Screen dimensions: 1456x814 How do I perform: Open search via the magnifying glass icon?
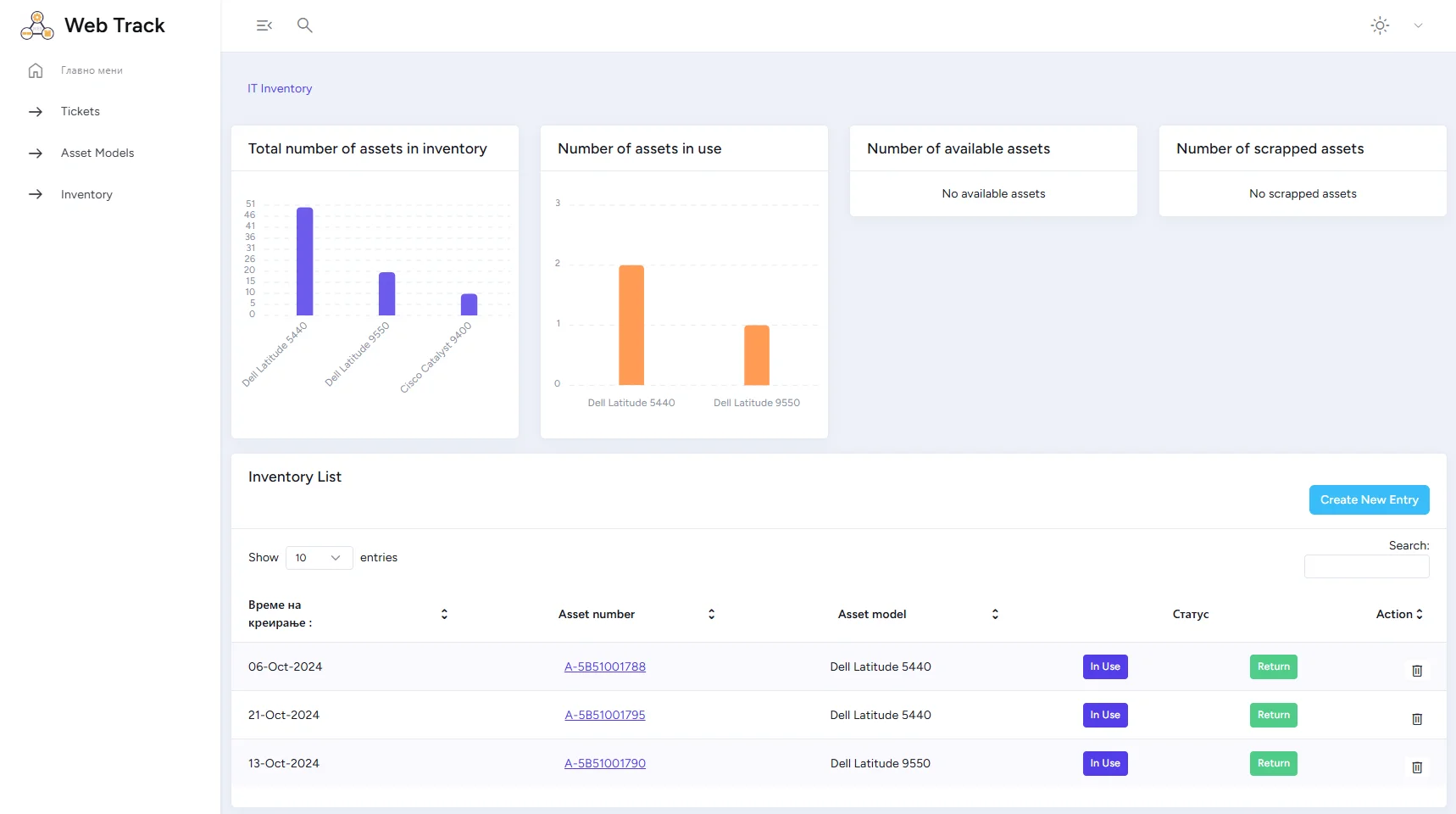305,25
